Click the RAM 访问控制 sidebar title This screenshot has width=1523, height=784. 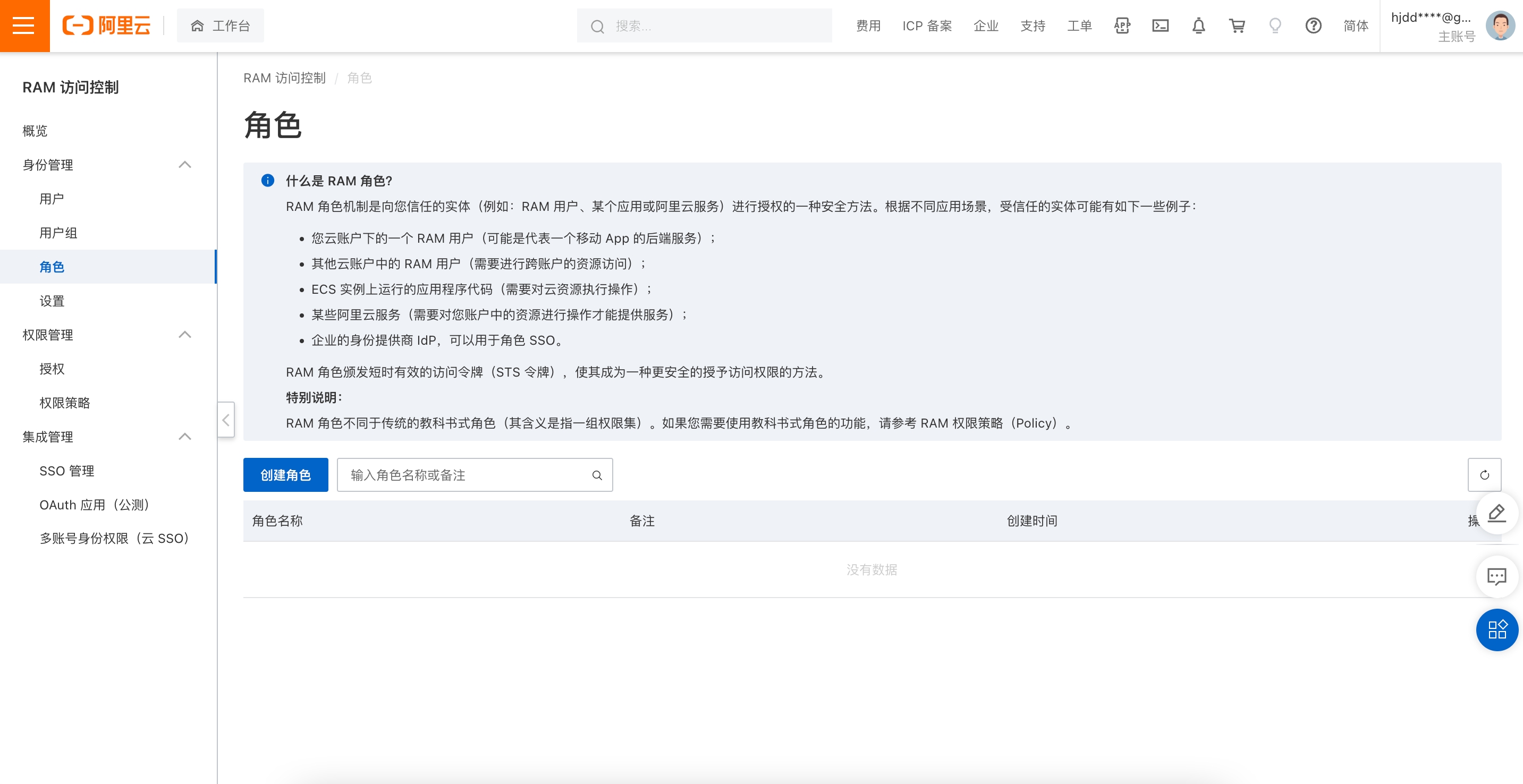pos(70,87)
